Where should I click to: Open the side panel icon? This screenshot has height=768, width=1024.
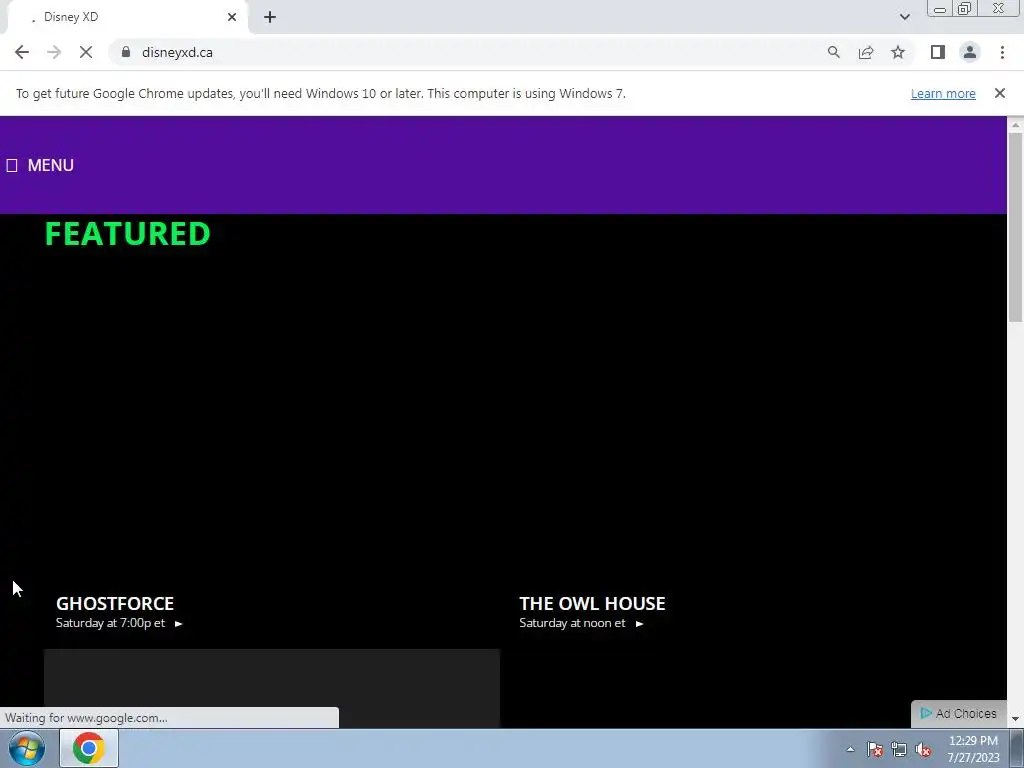click(938, 52)
